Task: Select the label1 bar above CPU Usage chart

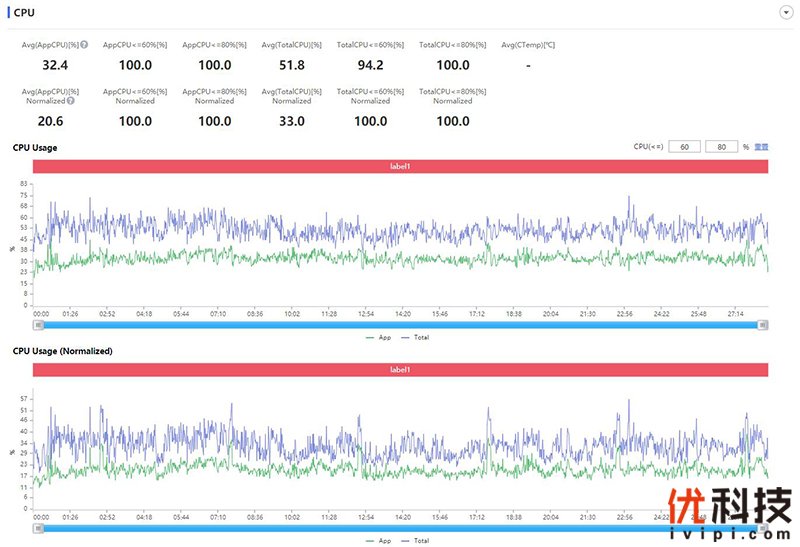Action: pos(400,166)
